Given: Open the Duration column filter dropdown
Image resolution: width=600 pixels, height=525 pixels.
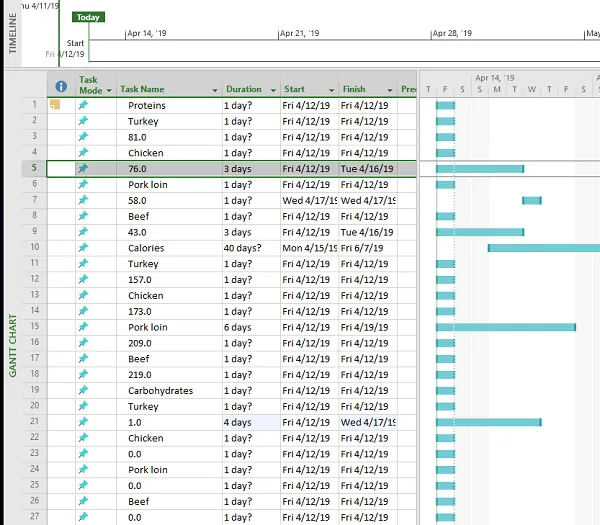Looking at the screenshot, I should tap(271, 90).
